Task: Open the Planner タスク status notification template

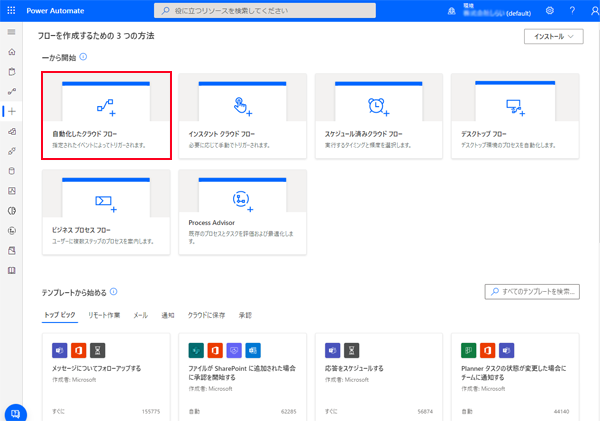Action: [x=515, y=377]
